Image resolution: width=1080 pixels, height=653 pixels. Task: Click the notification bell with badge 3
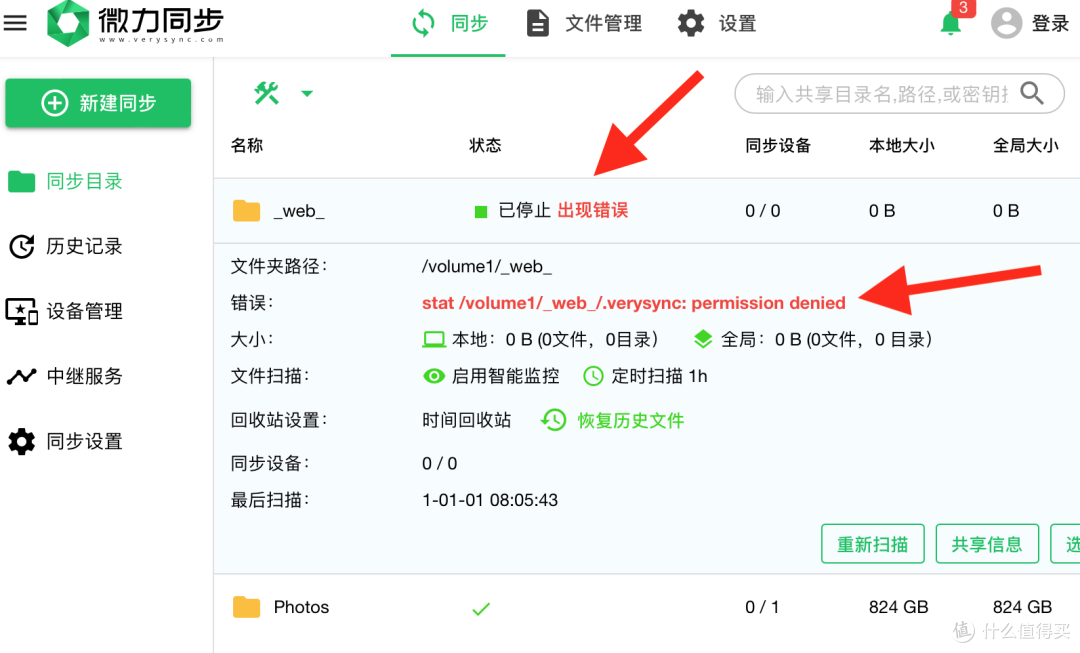pyautogui.click(x=951, y=23)
